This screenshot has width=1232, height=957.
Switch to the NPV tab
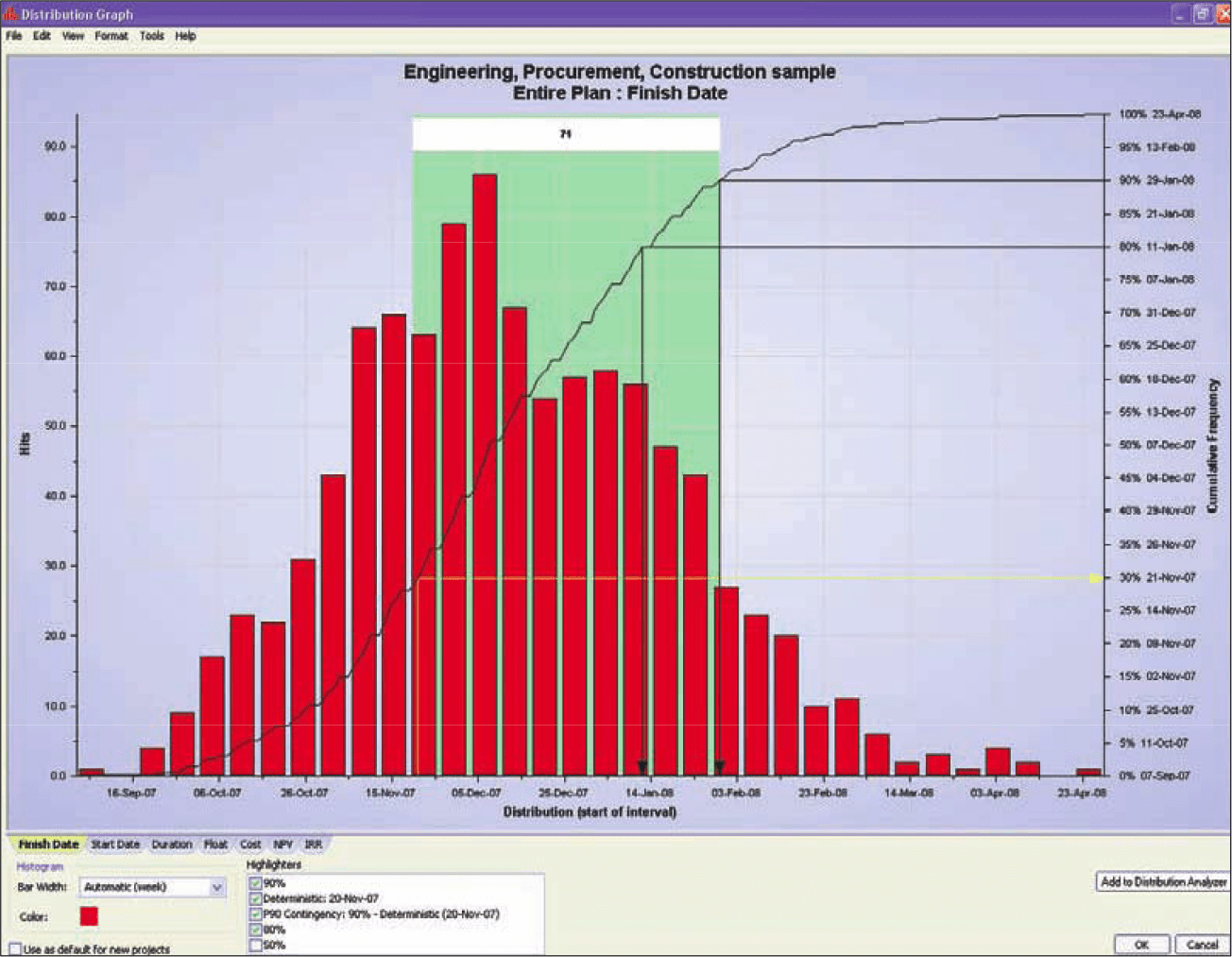(282, 844)
